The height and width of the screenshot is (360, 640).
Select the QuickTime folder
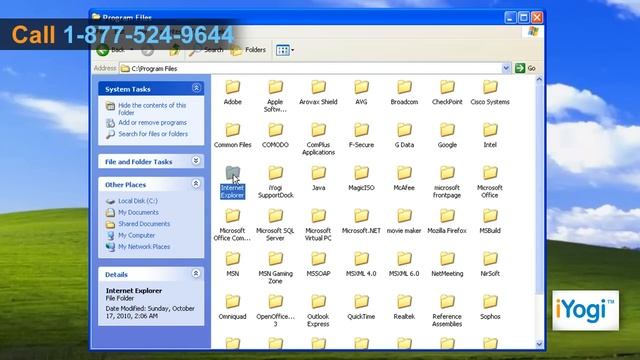point(361,307)
